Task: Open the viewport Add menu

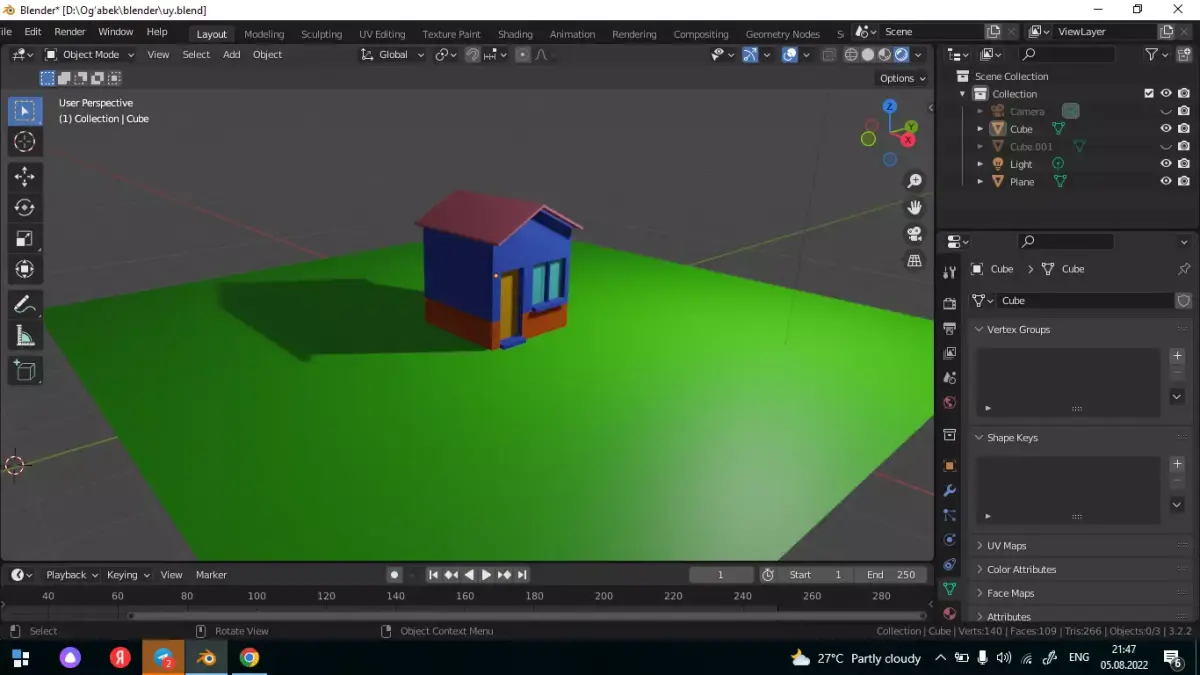Action: coord(231,55)
